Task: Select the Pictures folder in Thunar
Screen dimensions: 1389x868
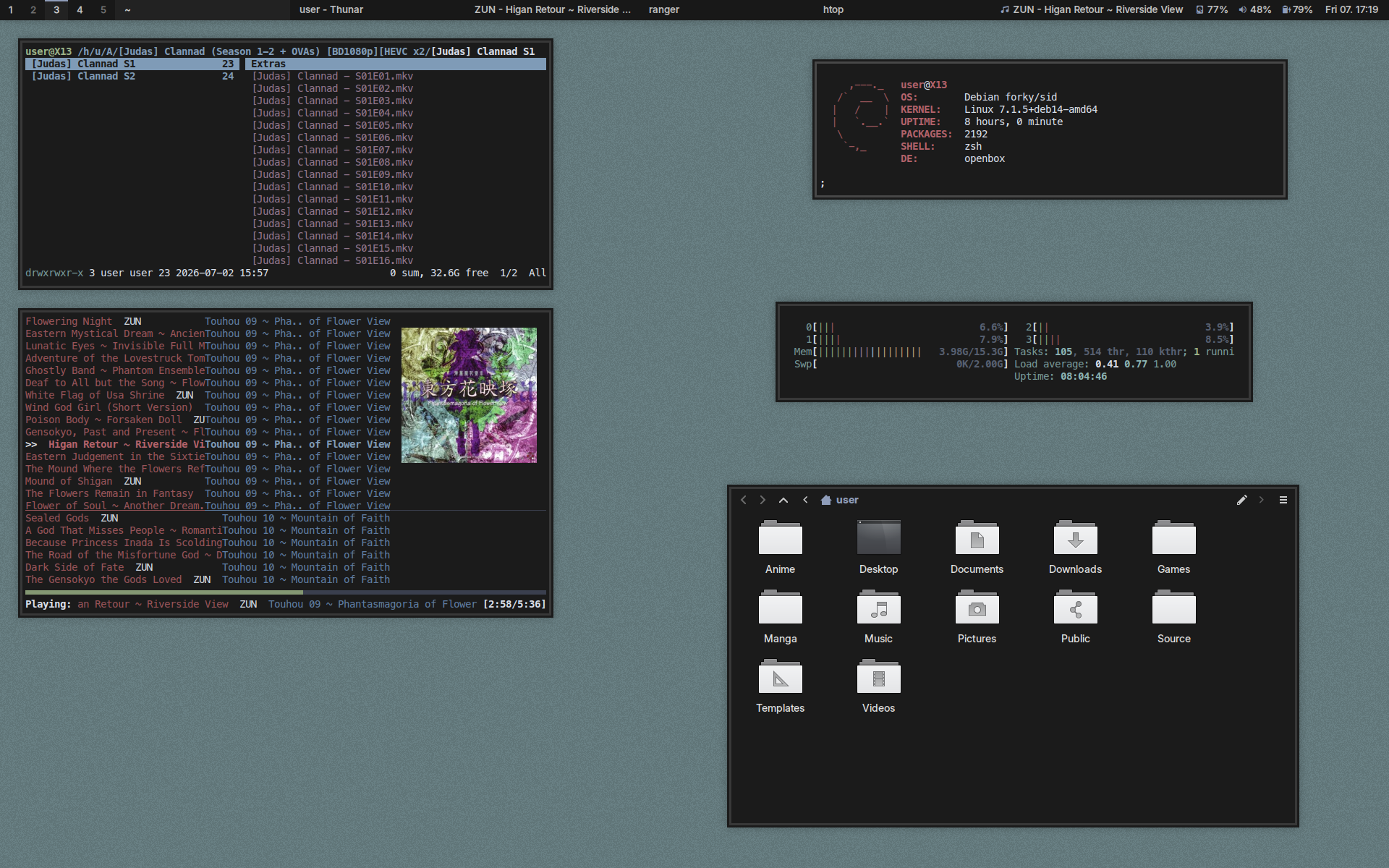Action: click(977, 616)
